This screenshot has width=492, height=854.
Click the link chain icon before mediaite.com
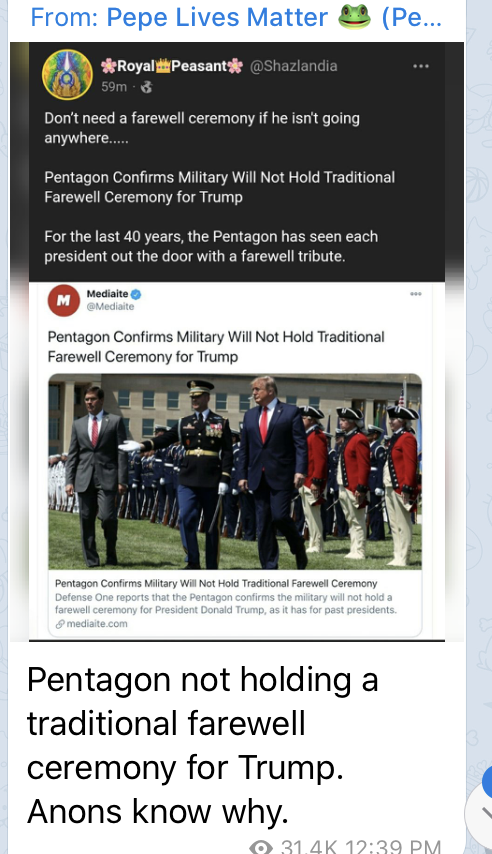(x=60, y=624)
